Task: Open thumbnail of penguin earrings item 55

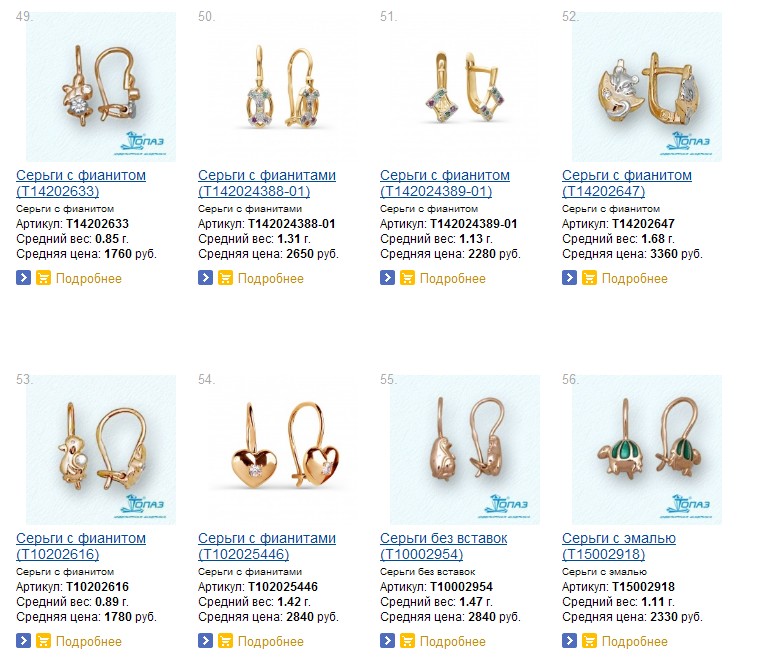Action: click(465, 450)
